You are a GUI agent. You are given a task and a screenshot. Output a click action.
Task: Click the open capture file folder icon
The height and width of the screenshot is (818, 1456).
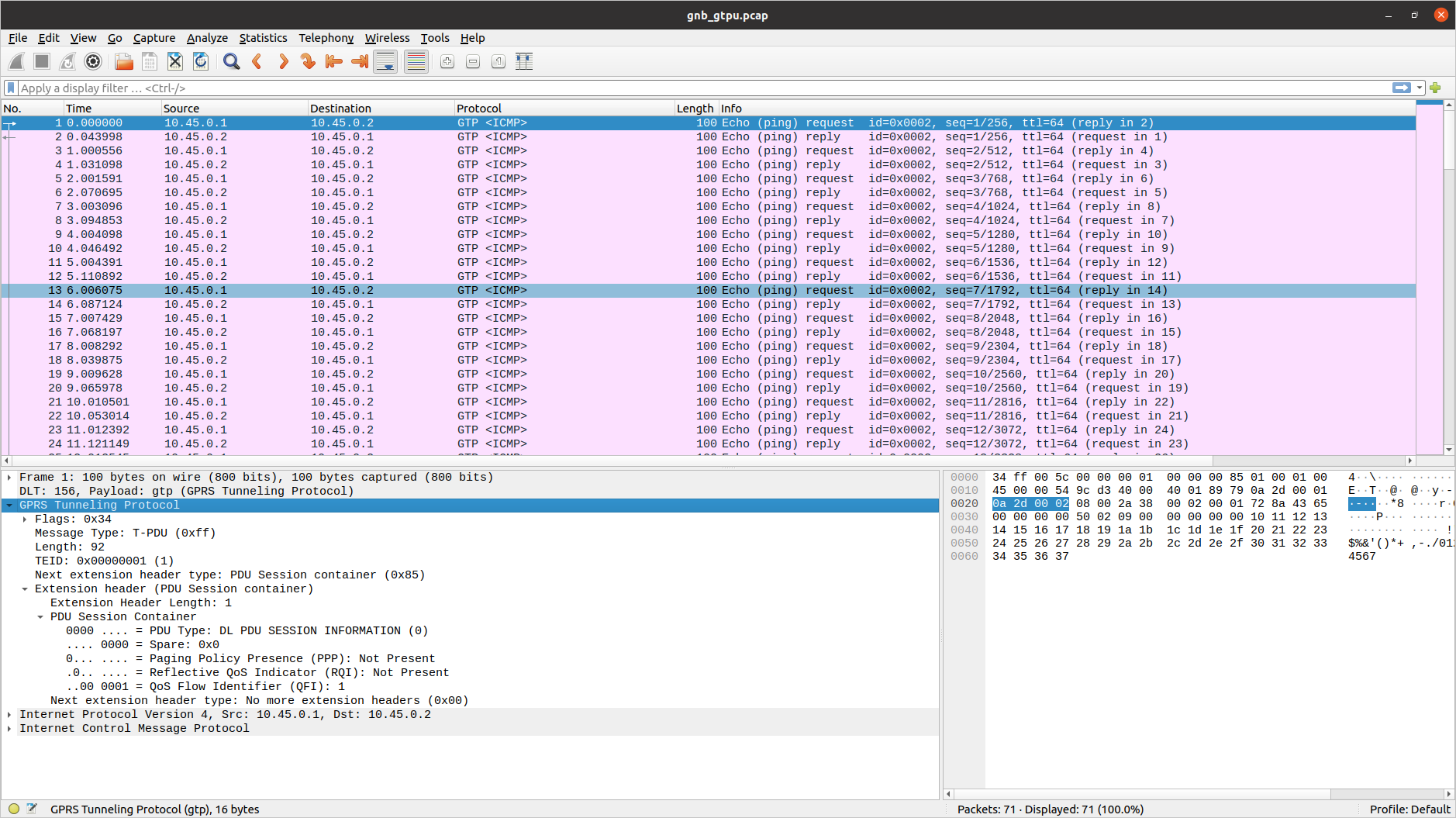(124, 62)
